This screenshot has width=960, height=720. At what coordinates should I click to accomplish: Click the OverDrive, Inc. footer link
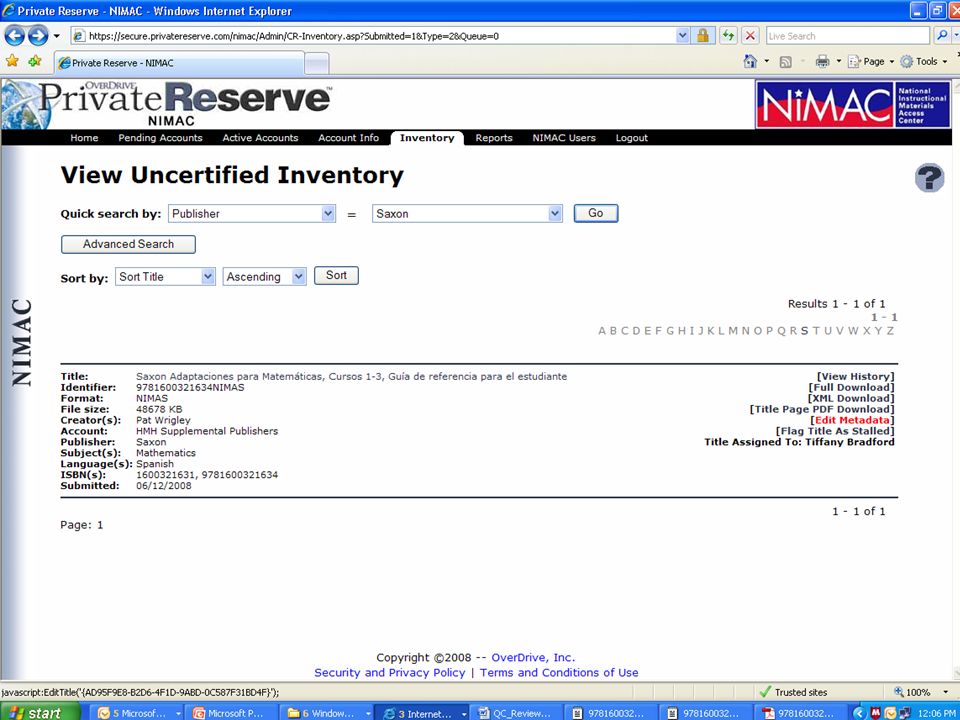click(x=533, y=658)
